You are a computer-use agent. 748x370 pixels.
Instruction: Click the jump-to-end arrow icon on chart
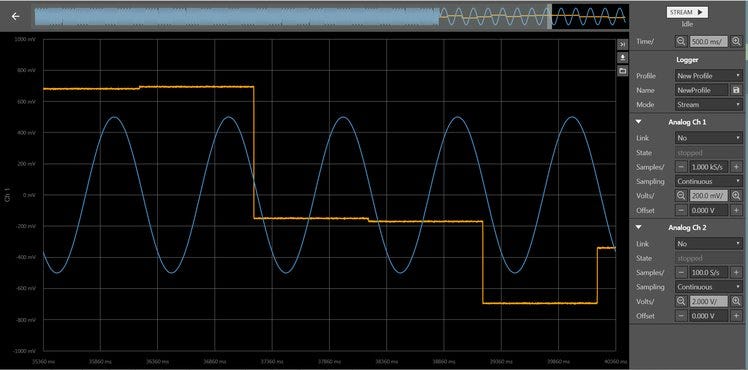click(x=623, y=44)
